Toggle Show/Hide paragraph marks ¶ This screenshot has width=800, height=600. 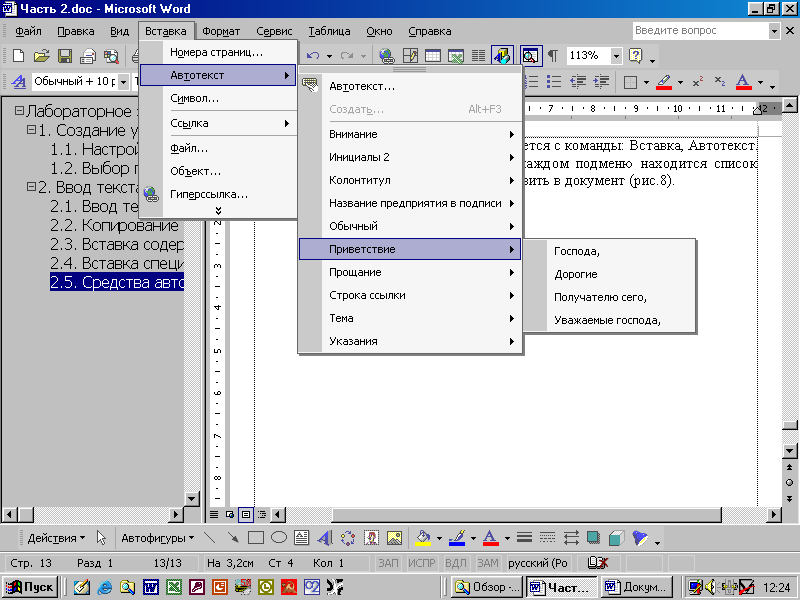point(553,56)
